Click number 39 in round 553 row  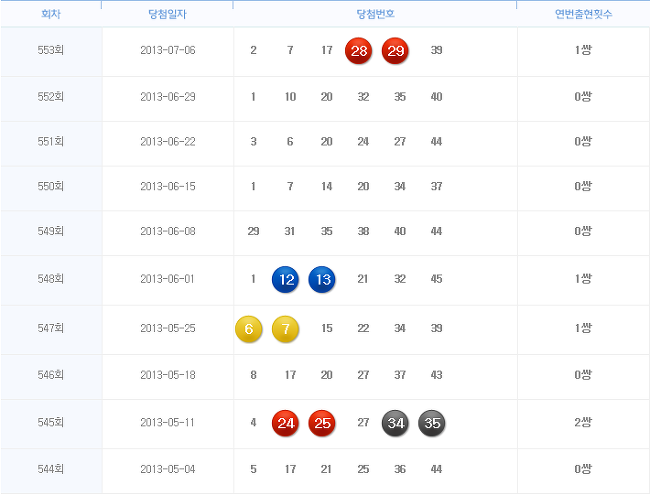[436, 50]
